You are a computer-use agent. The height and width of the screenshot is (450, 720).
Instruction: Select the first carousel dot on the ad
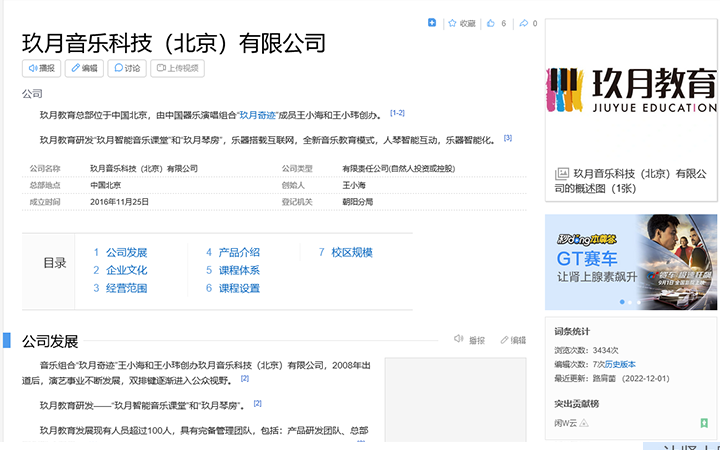point(622,302)
